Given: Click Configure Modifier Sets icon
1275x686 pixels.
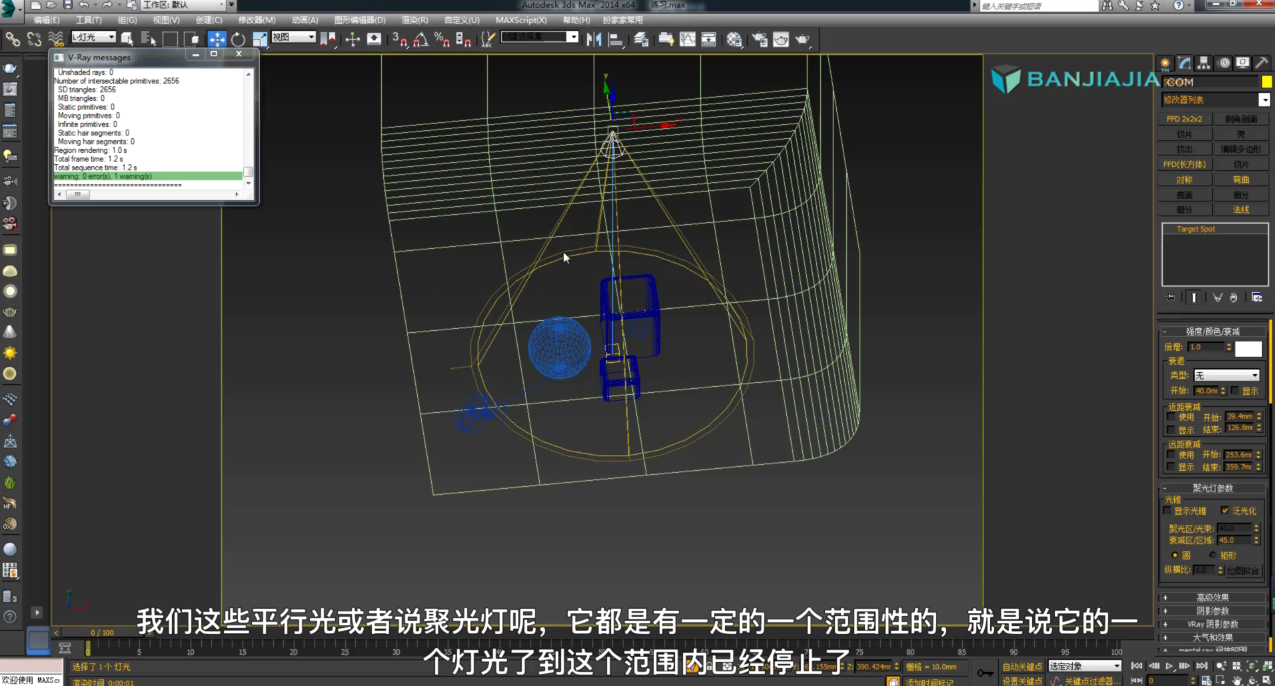Looking at the screenshot, I should [1257, 297].
